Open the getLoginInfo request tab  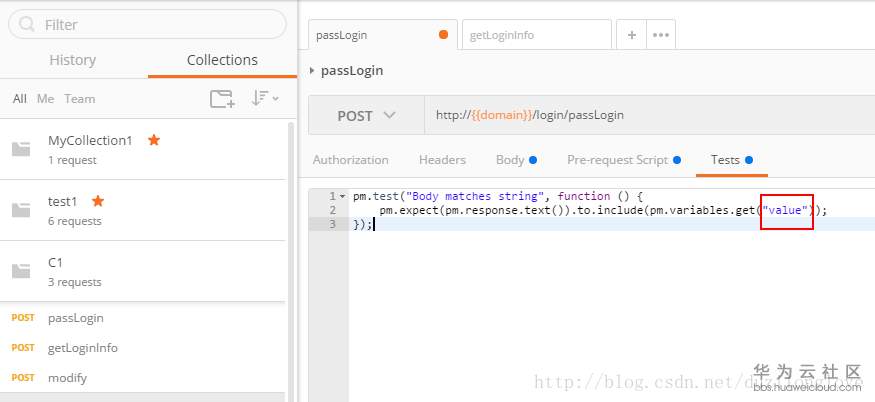click(536, 35)
